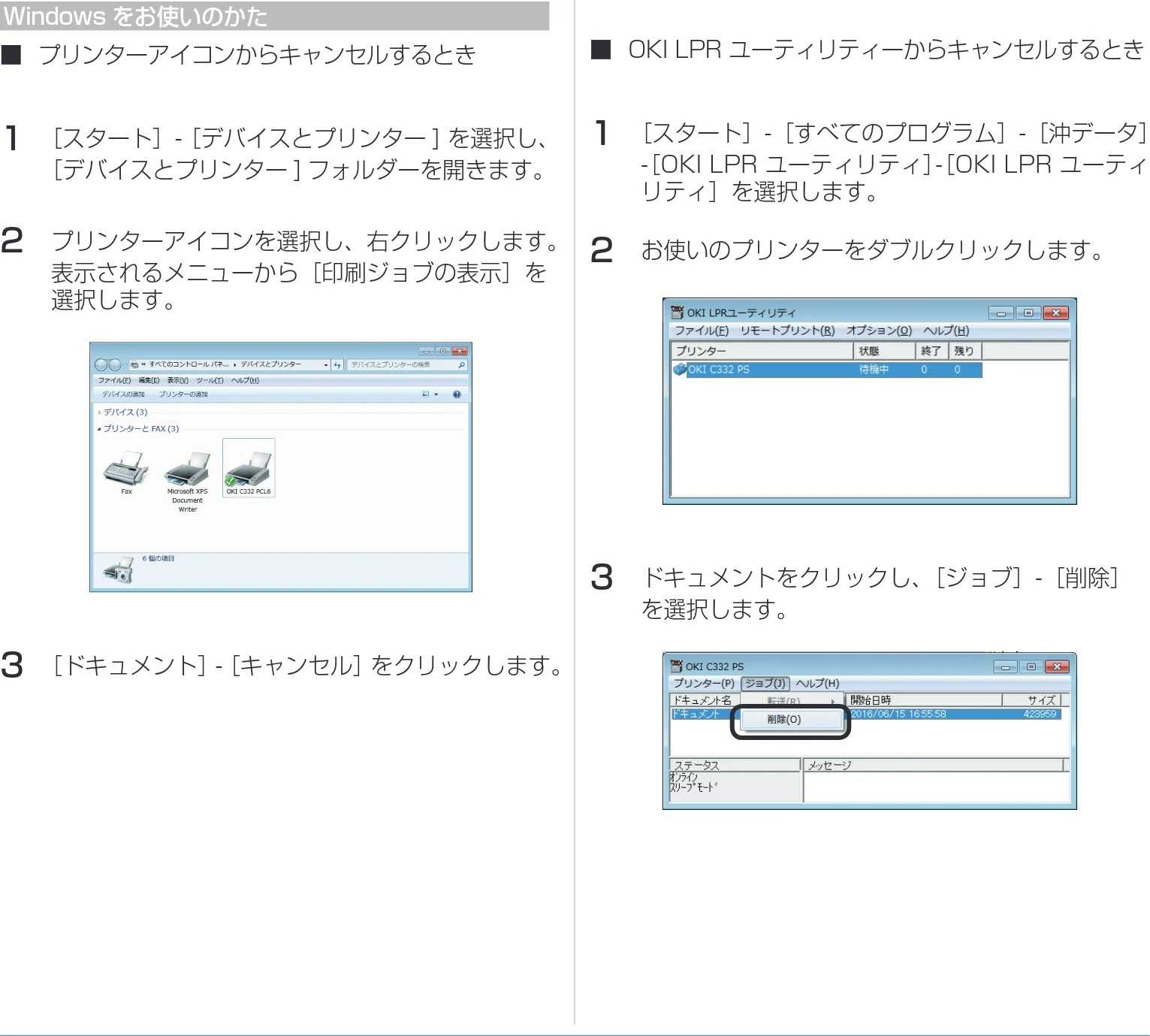Viewport: 1150px width, 1036px height.
Task: Click the 開始日時 column header
Action: click(925, 699)
